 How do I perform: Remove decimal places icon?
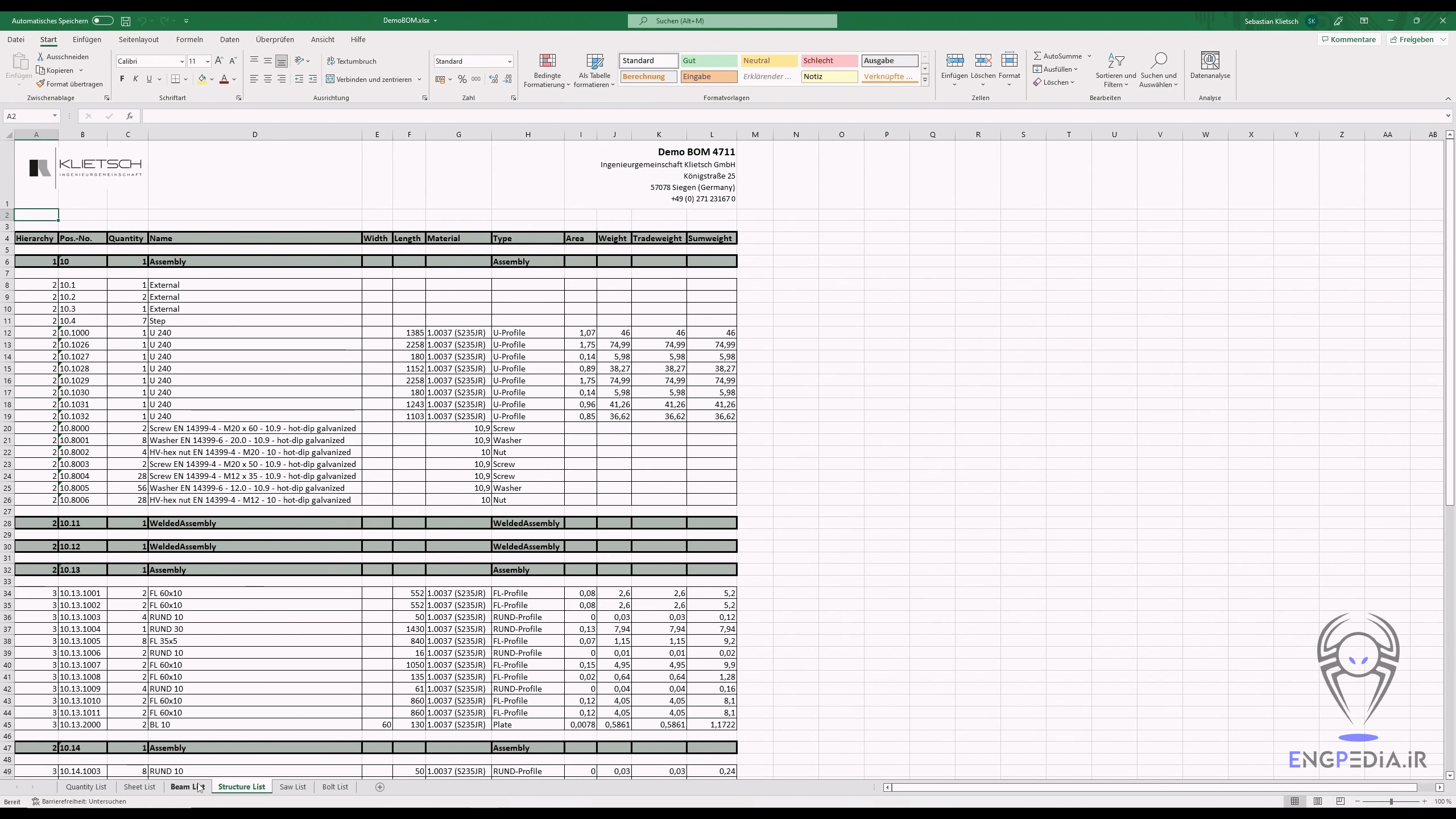point(507,79)
